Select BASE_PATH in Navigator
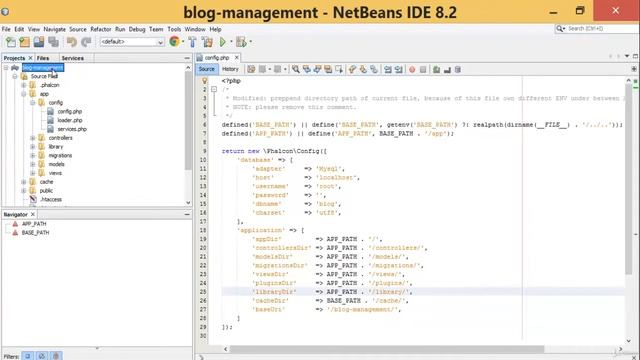Screen dimensions: 640x360 pos(35,233)
